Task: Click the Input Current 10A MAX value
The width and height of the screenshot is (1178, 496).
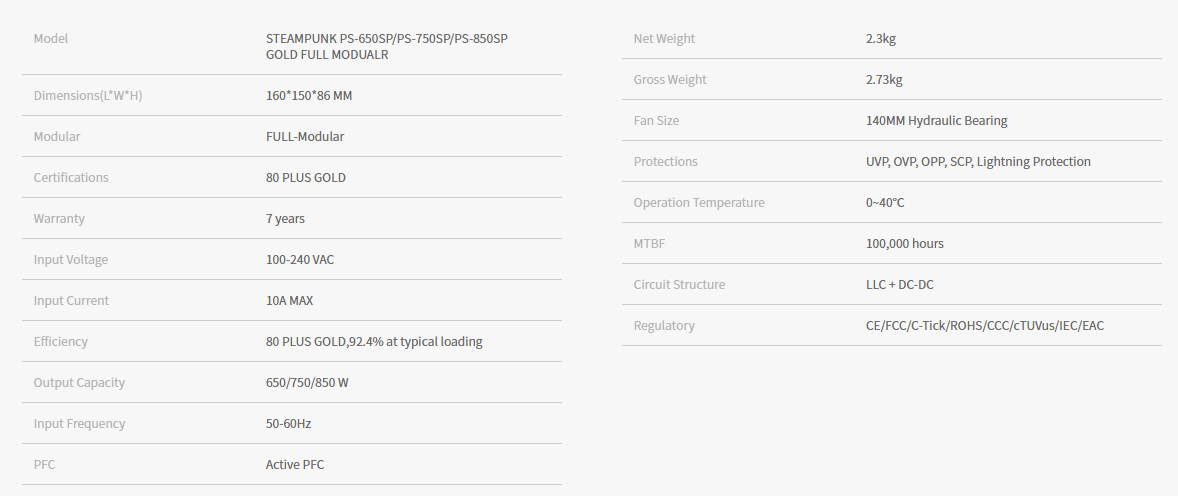Action: click(x=289, y=301)
